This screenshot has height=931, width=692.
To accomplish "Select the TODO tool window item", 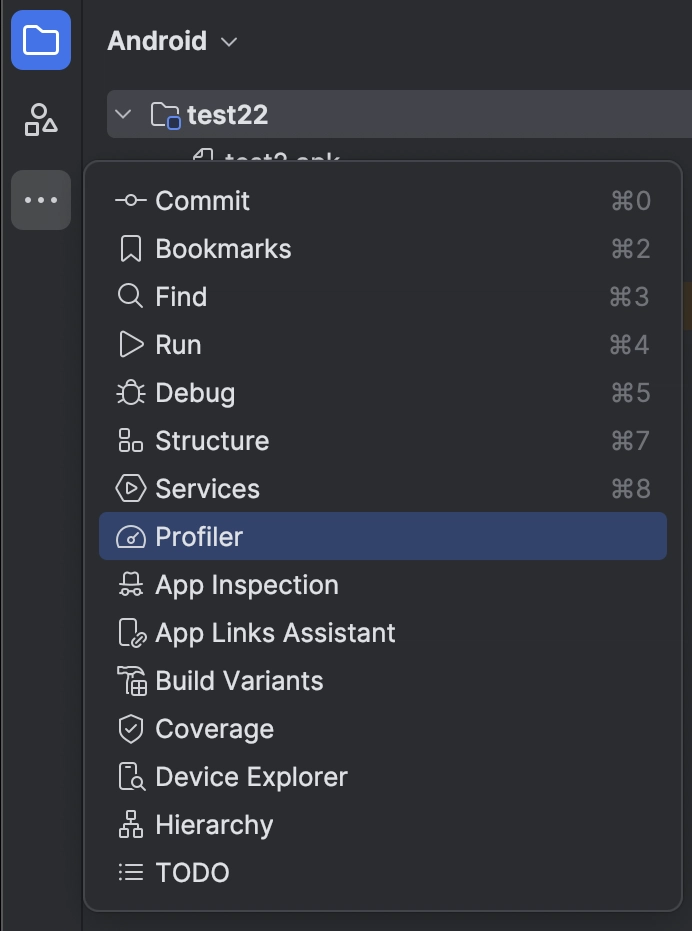I will click(383, 873).
